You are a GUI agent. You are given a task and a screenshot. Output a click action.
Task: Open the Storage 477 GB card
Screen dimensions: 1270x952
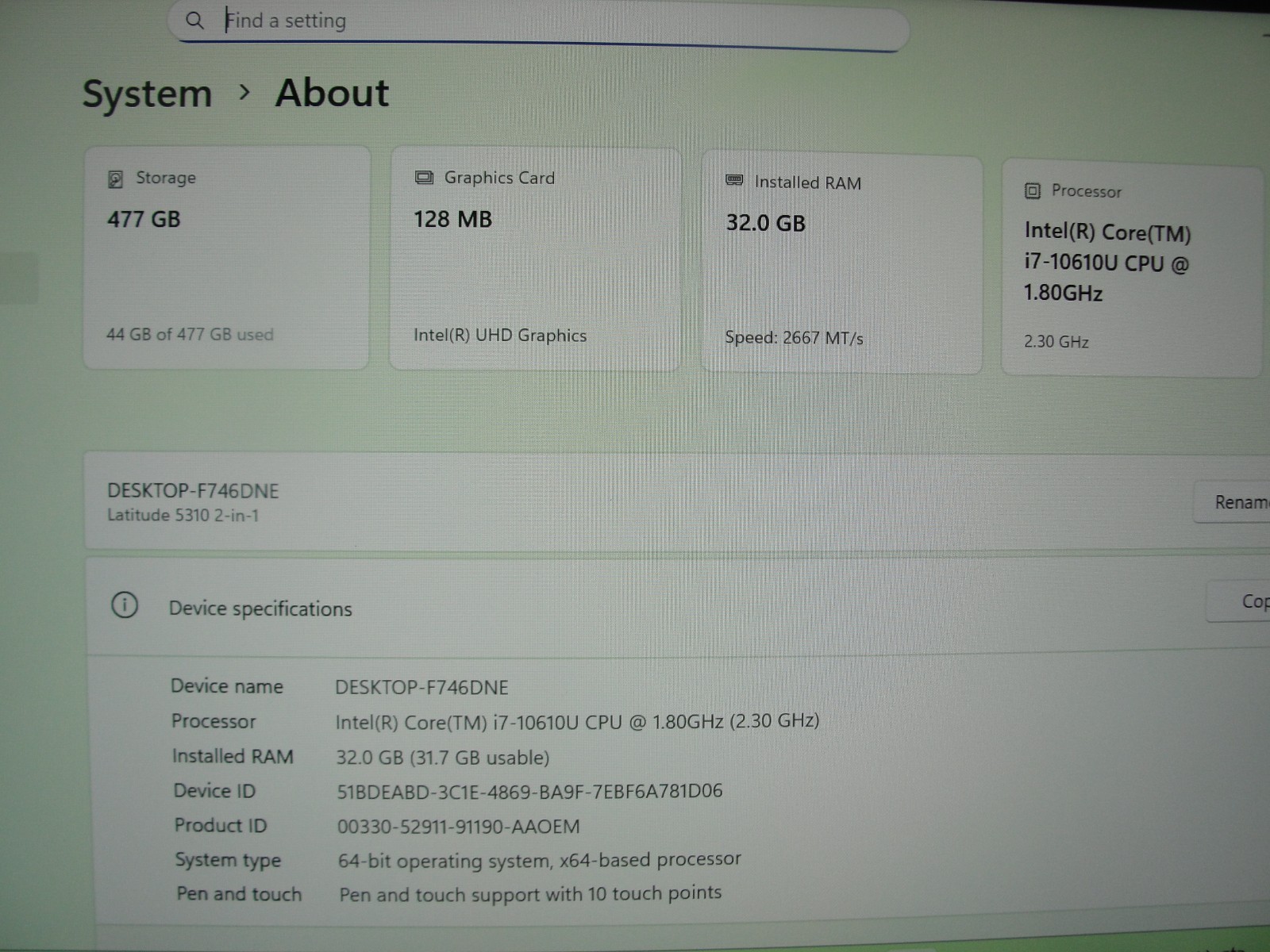coord(227,257)
